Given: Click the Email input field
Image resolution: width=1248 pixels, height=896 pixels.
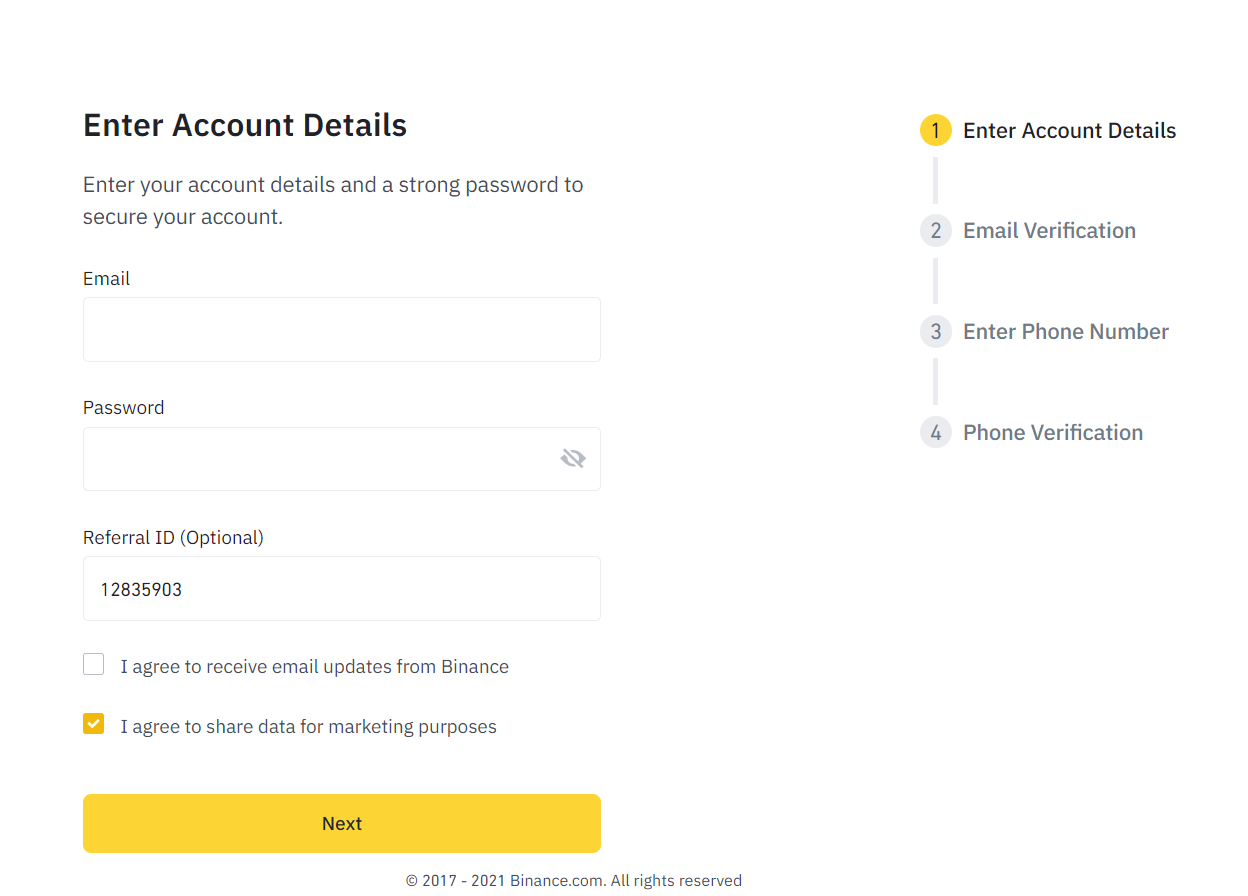Looking at the screenshot, I should 341,329.
